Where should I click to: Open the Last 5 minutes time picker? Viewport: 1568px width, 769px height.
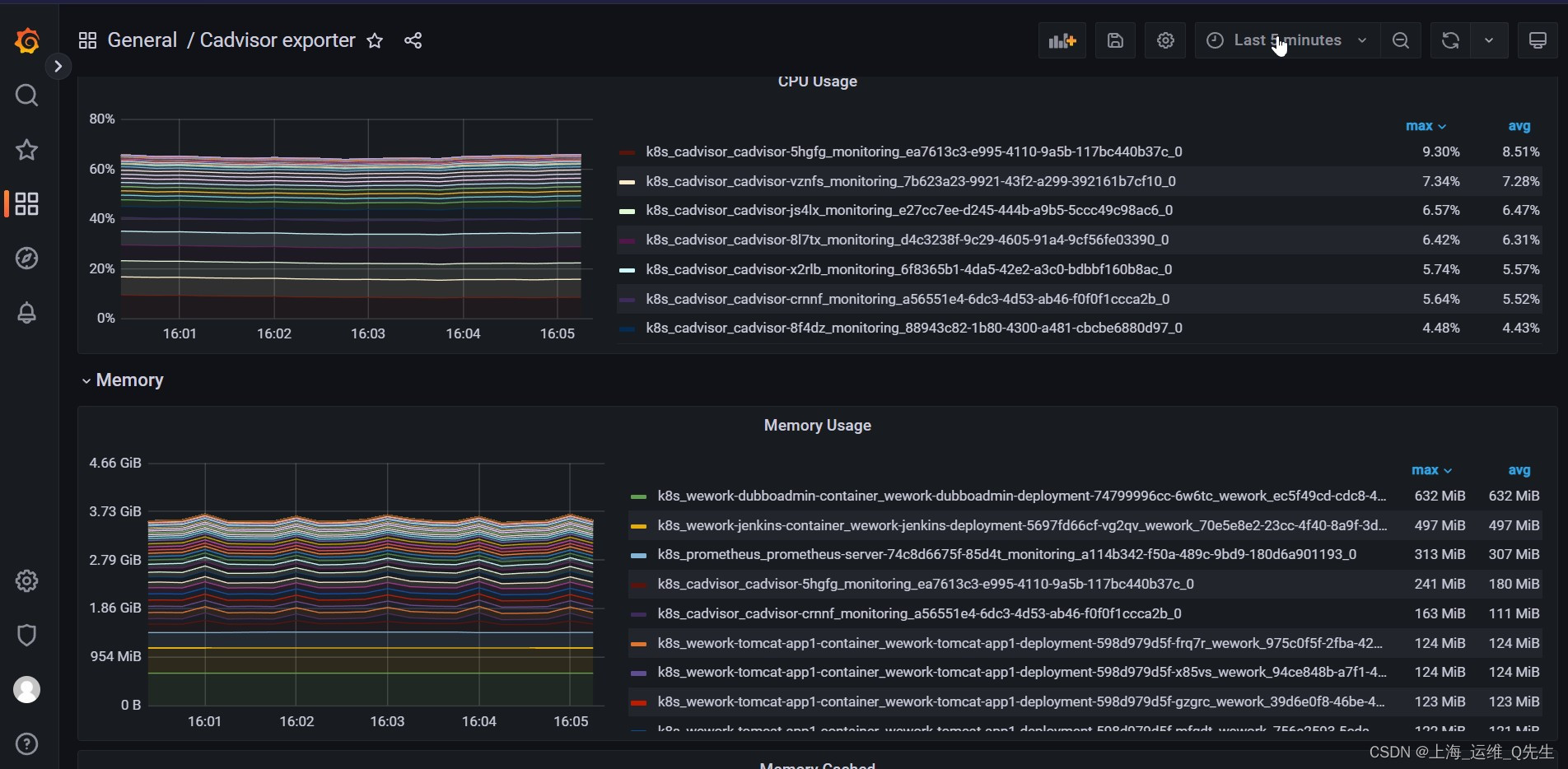click(1287, 40)
